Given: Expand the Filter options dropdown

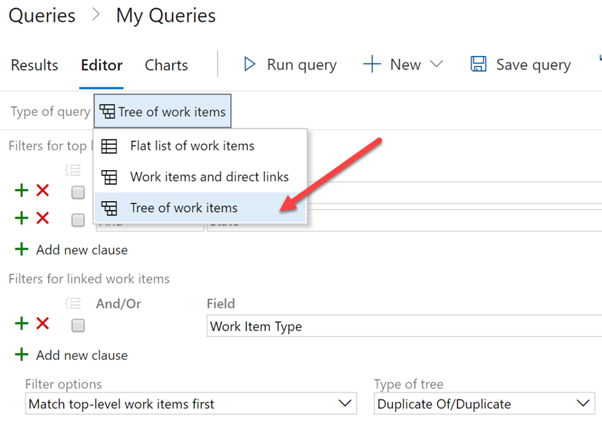Looking at the screenshot, I should (x=190, y=404).
